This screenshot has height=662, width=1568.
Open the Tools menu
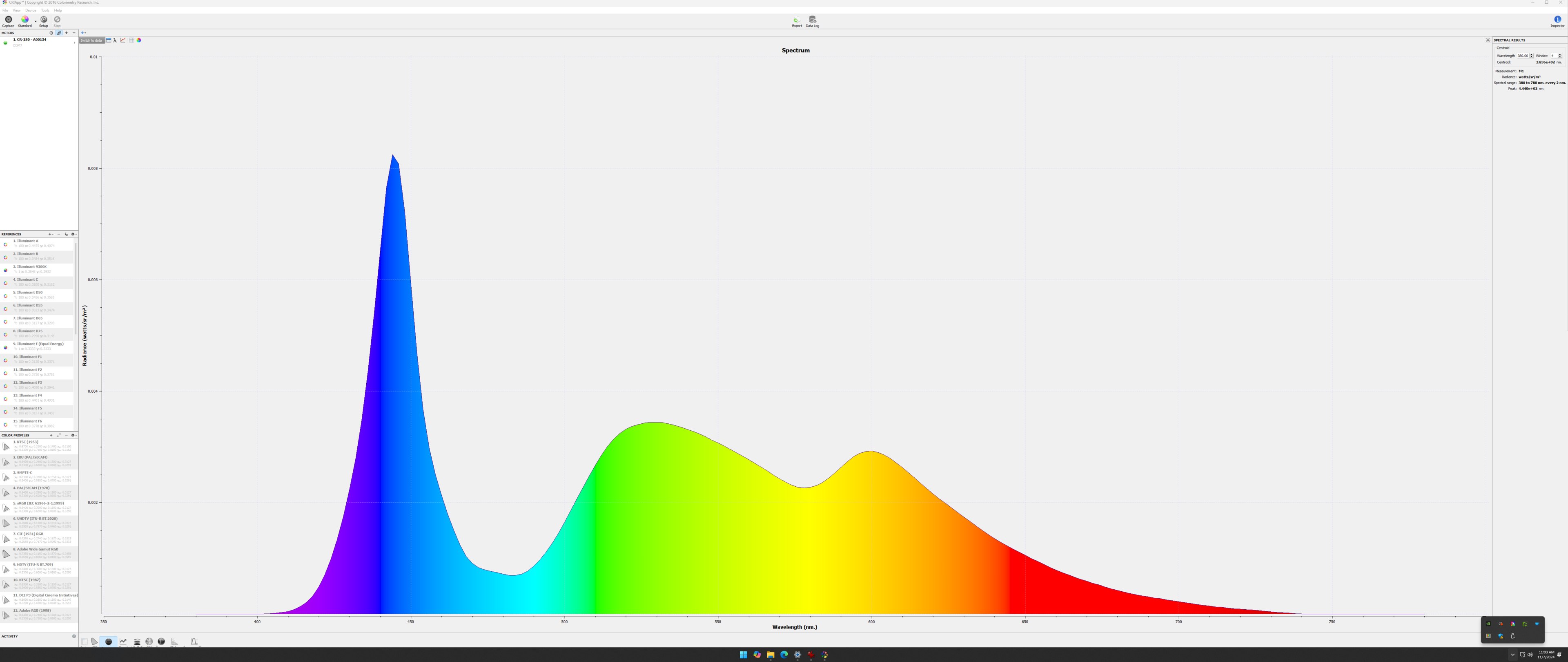45,10
